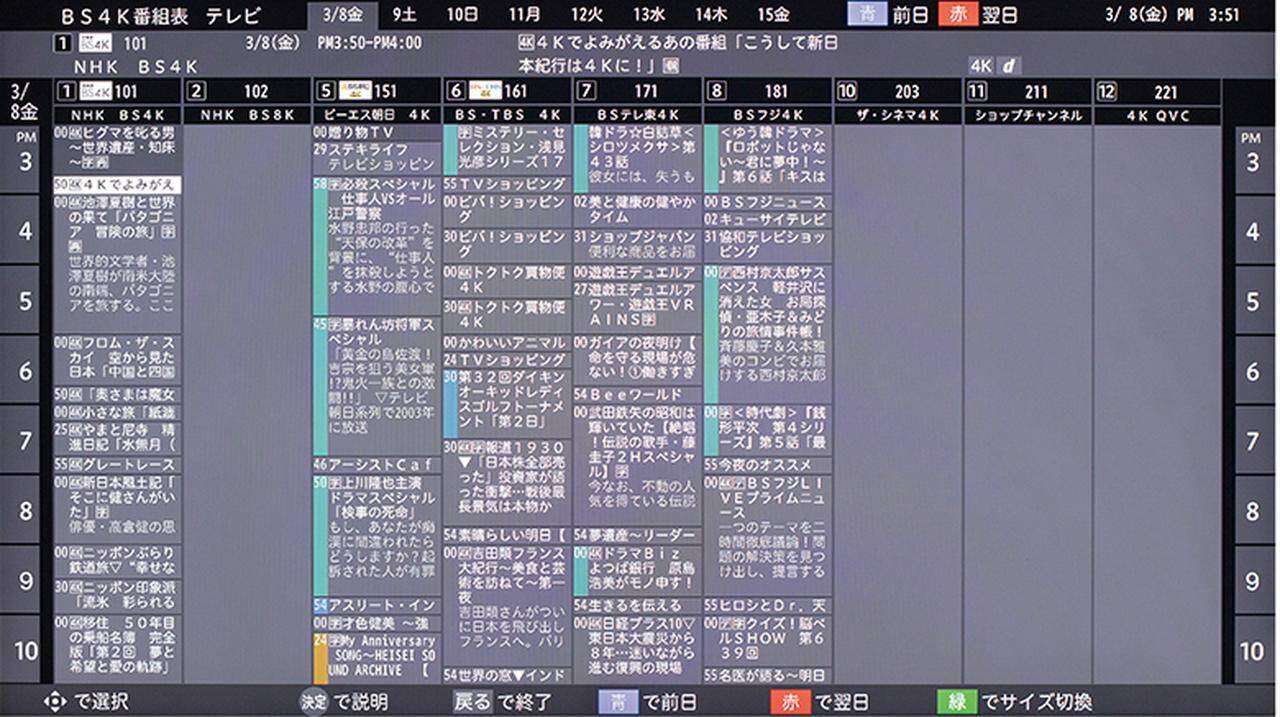Select the highlighted 4Kでよみがえ program cell
This screenshot has width=1280, height=717.
[117, 185]
